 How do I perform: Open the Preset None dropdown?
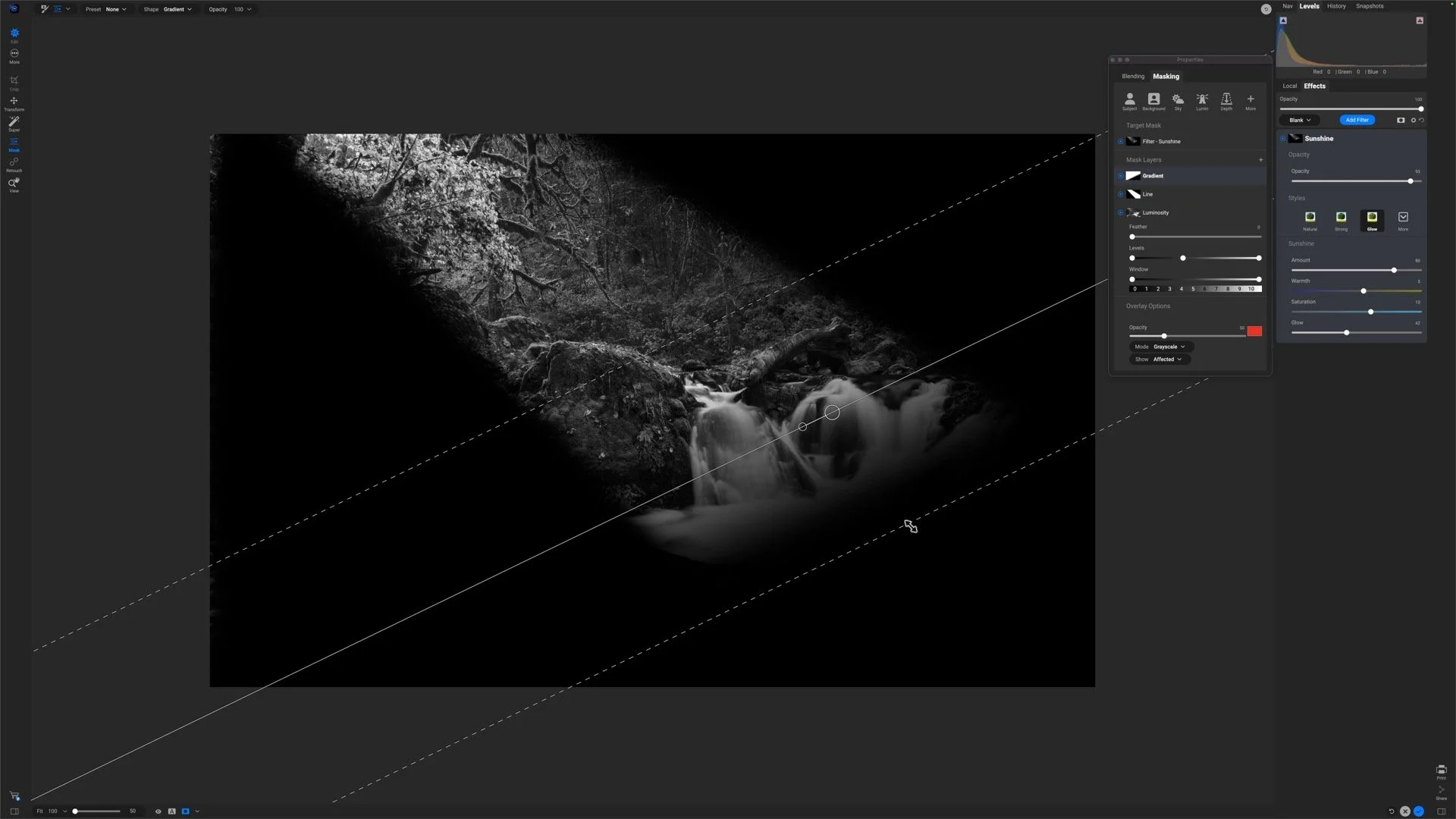pos(106,9)
